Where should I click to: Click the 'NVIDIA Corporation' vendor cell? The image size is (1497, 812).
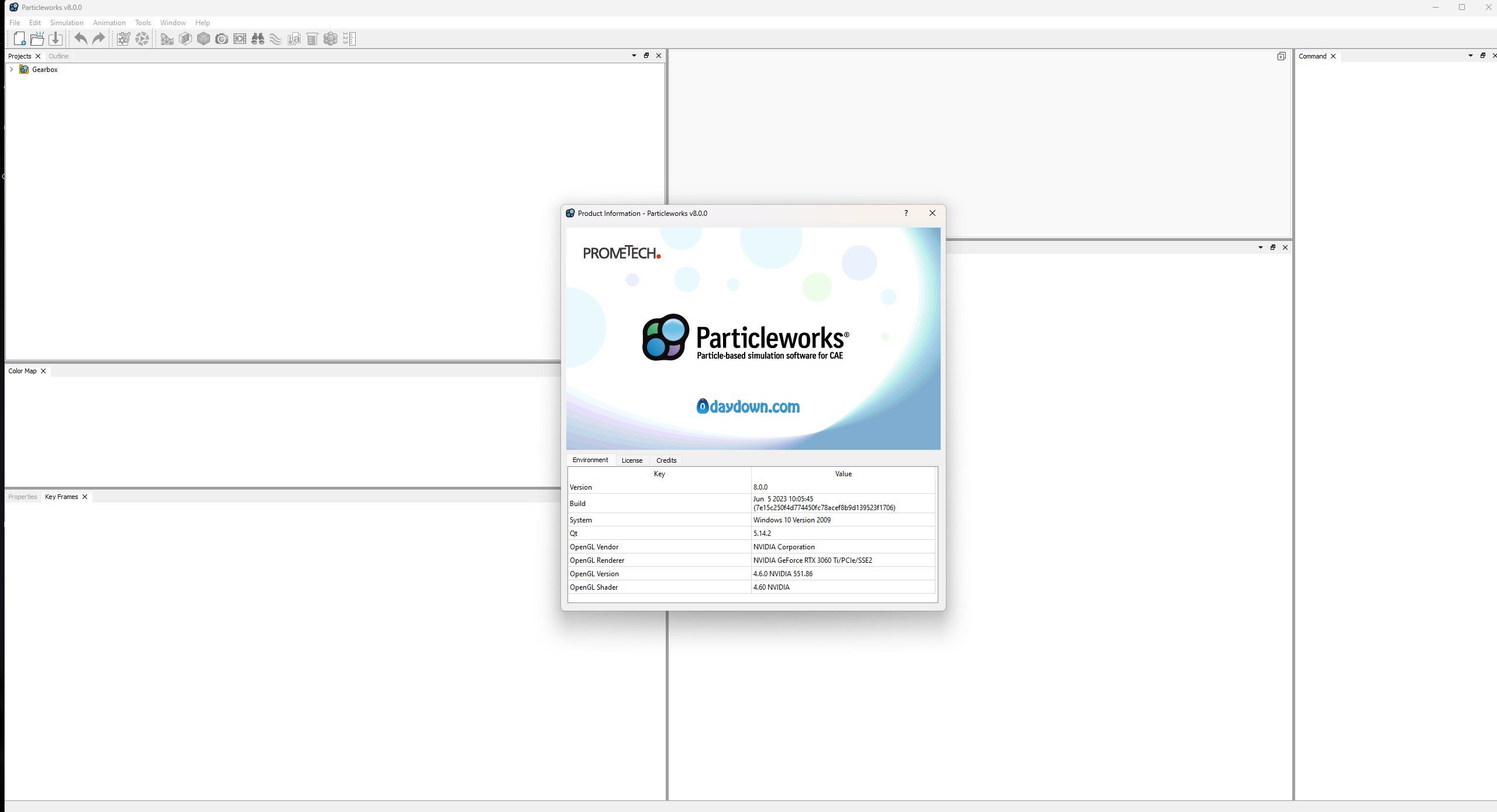843,546
